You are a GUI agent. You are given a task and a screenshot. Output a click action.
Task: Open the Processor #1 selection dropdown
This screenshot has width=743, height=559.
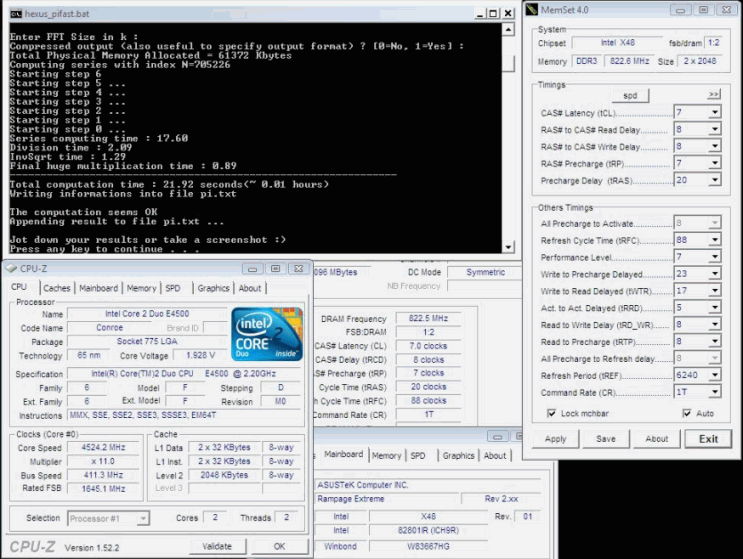point(143,518)
